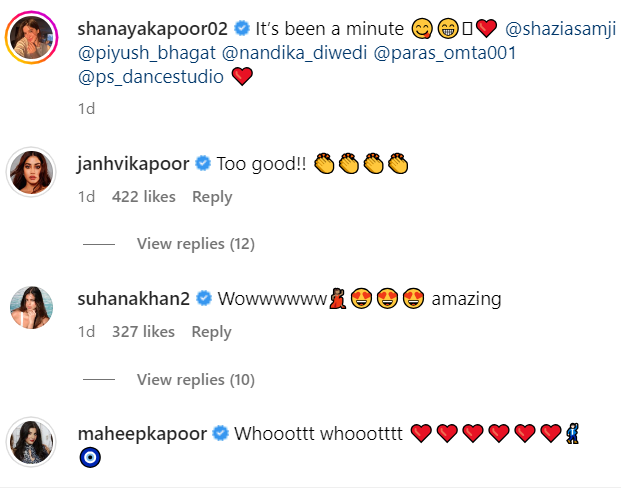Click the verified badge beside maheepkapoor
Image resolution: width=621 pixels, height=488 pixels.
coord(221,433)
